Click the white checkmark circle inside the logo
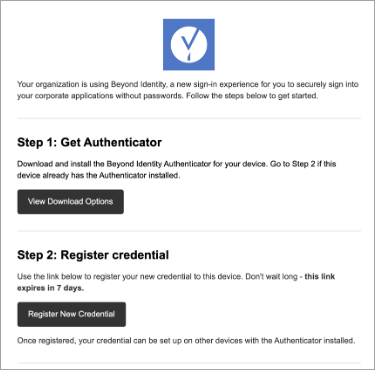375x370 pixels. click(189, 44)
